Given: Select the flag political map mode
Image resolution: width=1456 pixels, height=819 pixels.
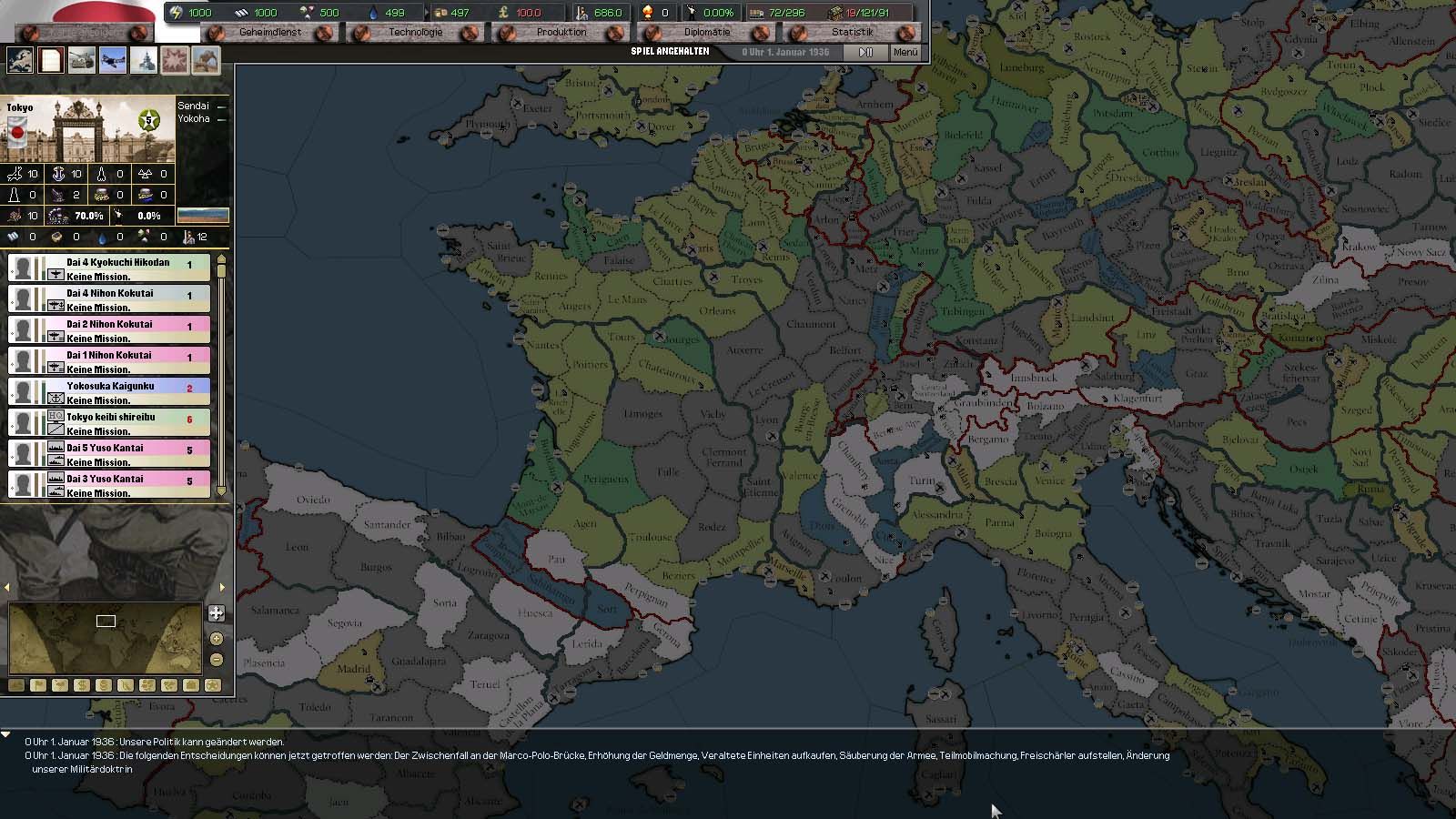Looking at the screenshot, I should point(38,685).
